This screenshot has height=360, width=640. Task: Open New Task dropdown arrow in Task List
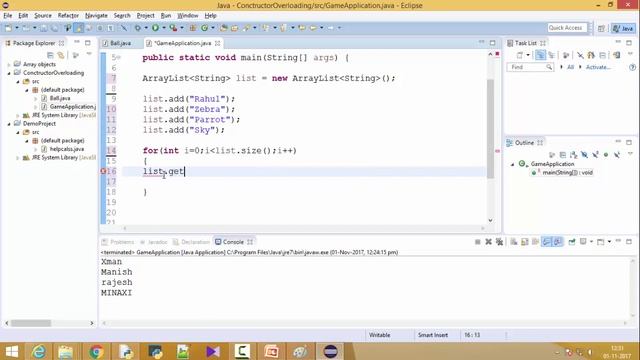pyautogui.click(x=528, y=55)
